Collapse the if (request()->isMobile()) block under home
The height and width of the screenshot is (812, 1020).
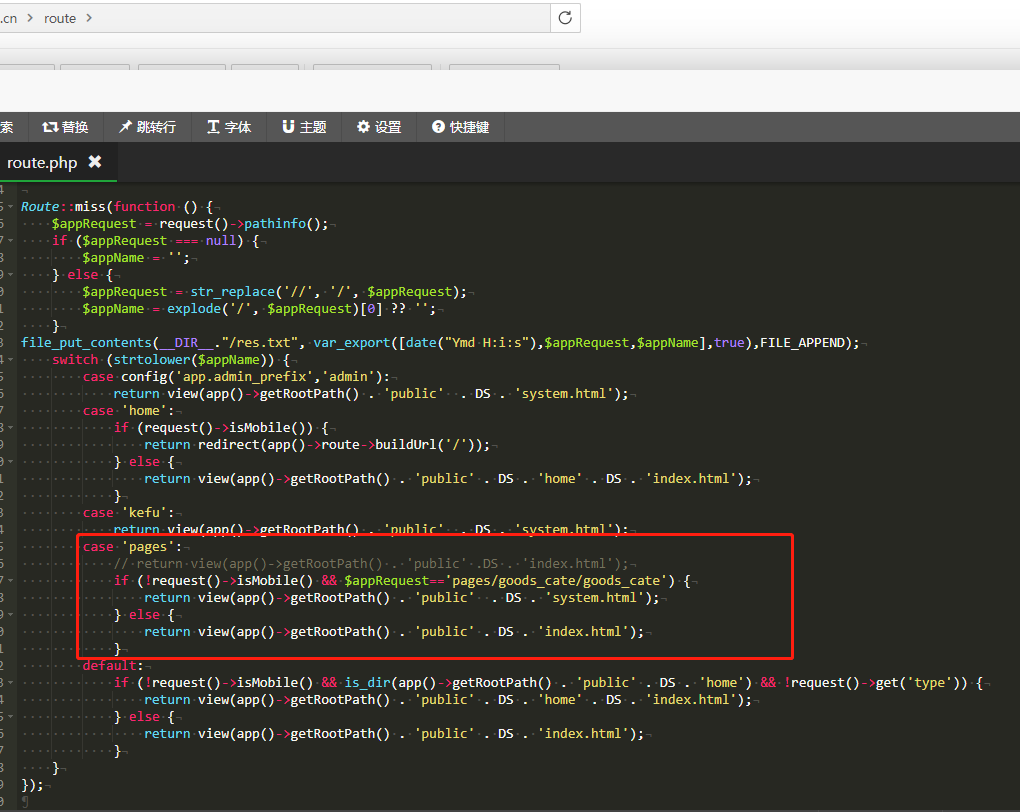point(10,427)
